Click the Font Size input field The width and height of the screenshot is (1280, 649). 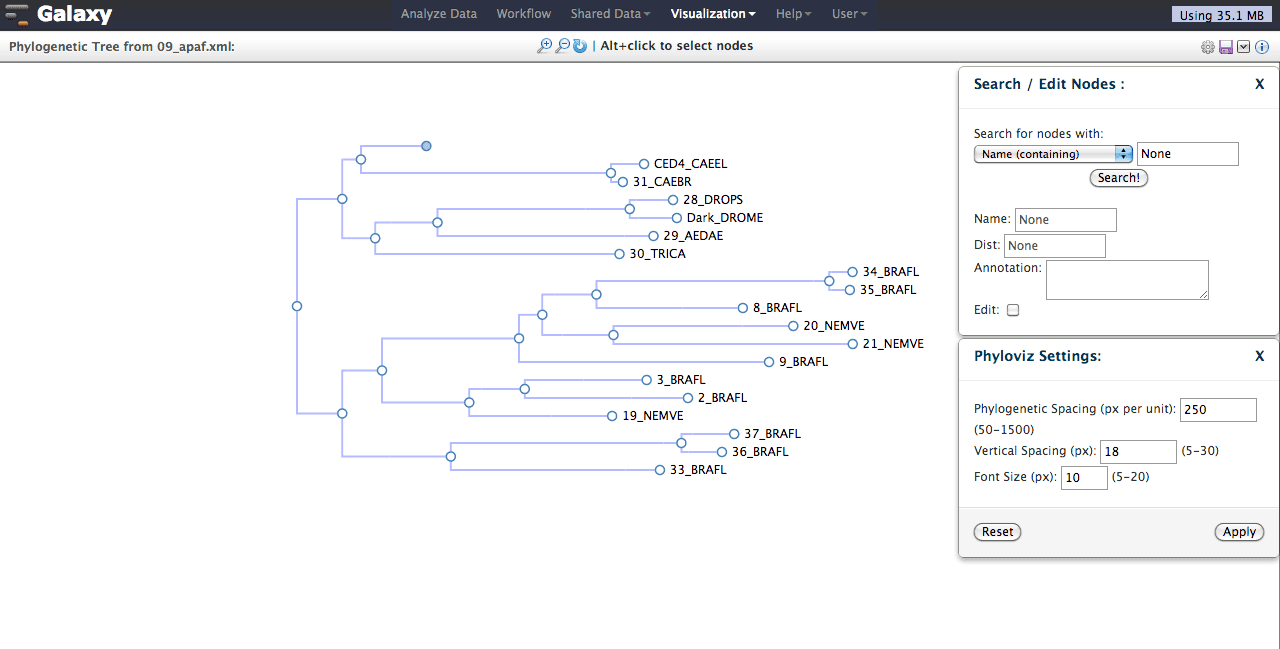click(1083, 477)
